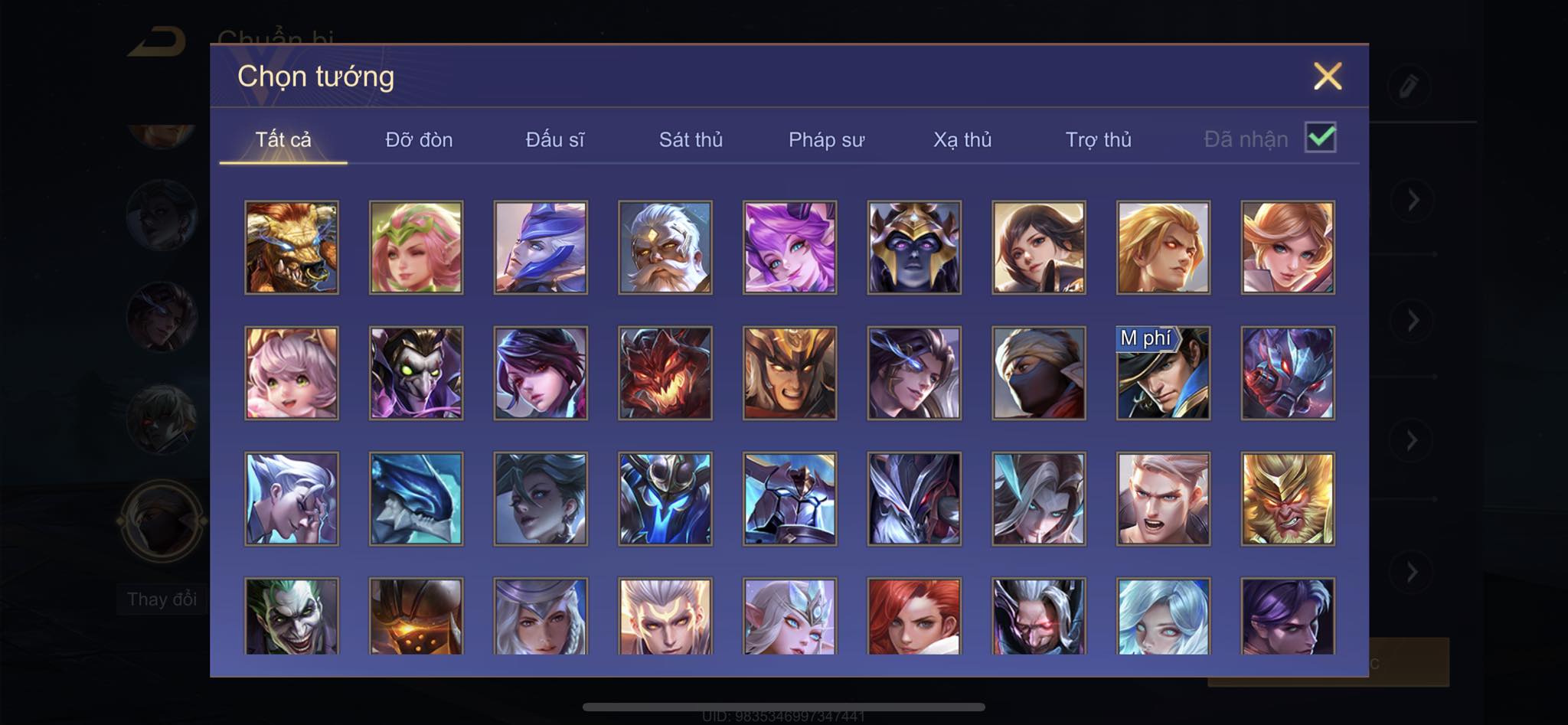Choose the purple-haired girl hero
1568x725 pixels.
coord(789,247)
